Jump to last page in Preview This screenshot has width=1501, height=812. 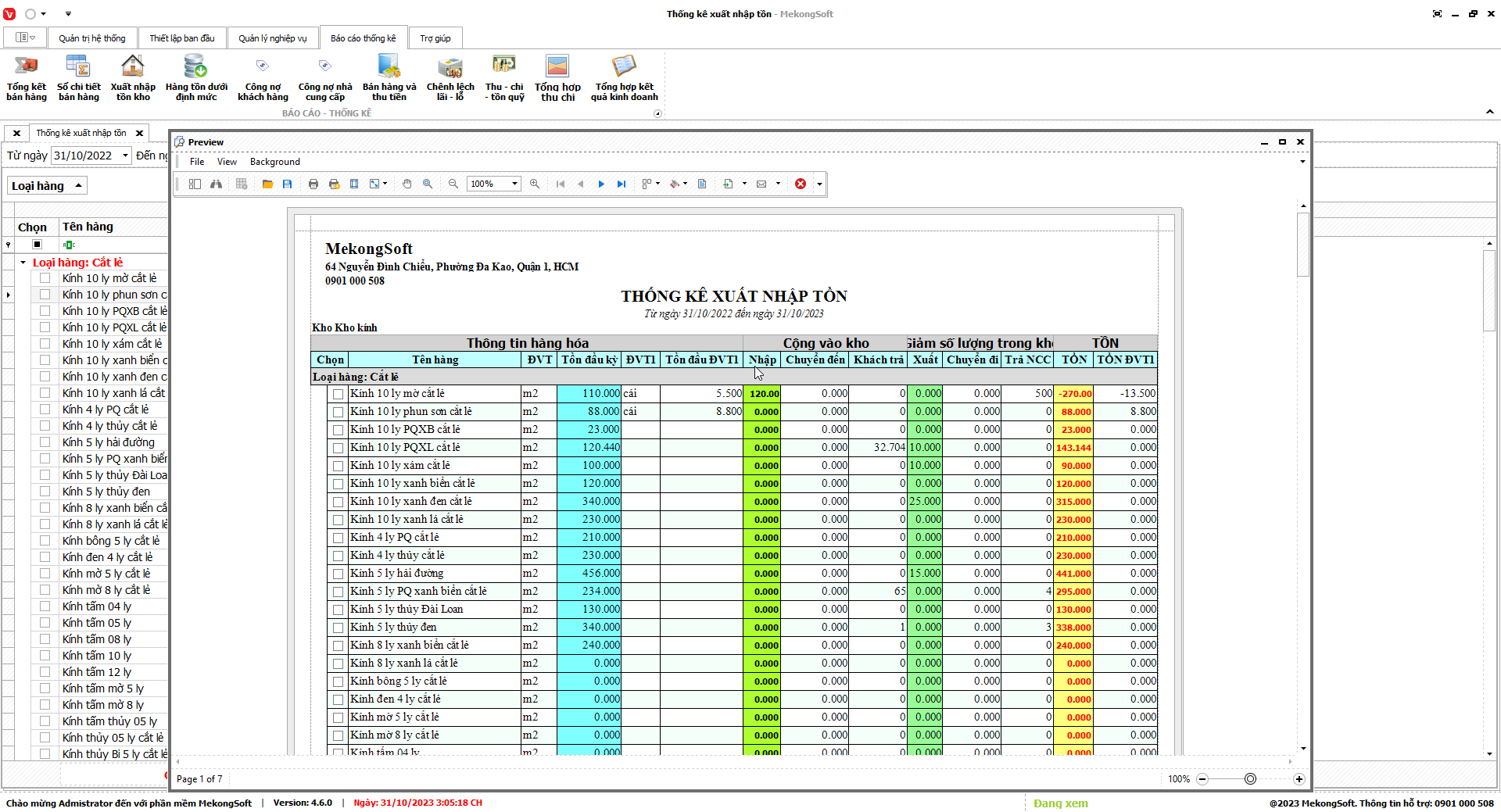click(x=622, y=184)
